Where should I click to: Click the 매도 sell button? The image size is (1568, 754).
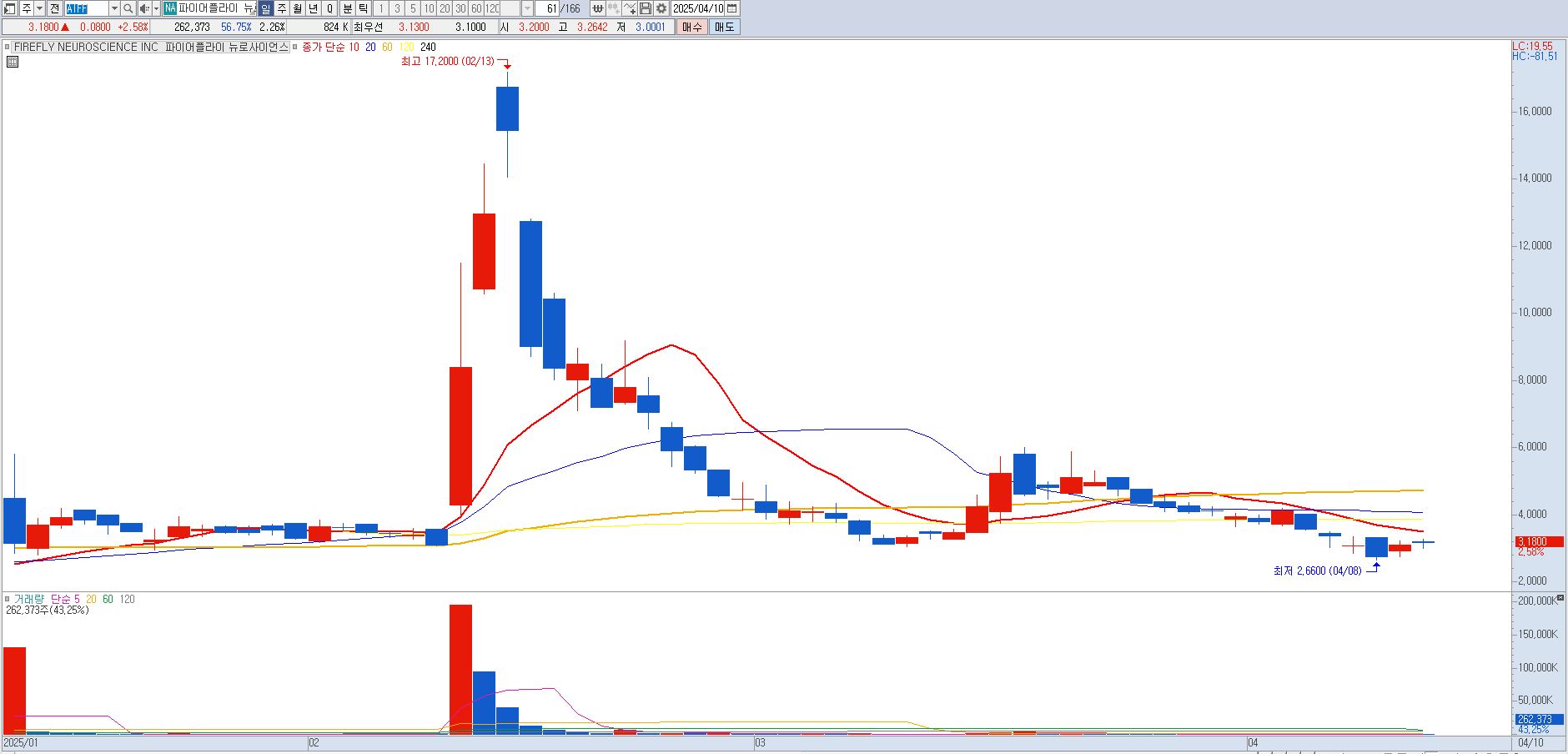[x=724, y=27]
